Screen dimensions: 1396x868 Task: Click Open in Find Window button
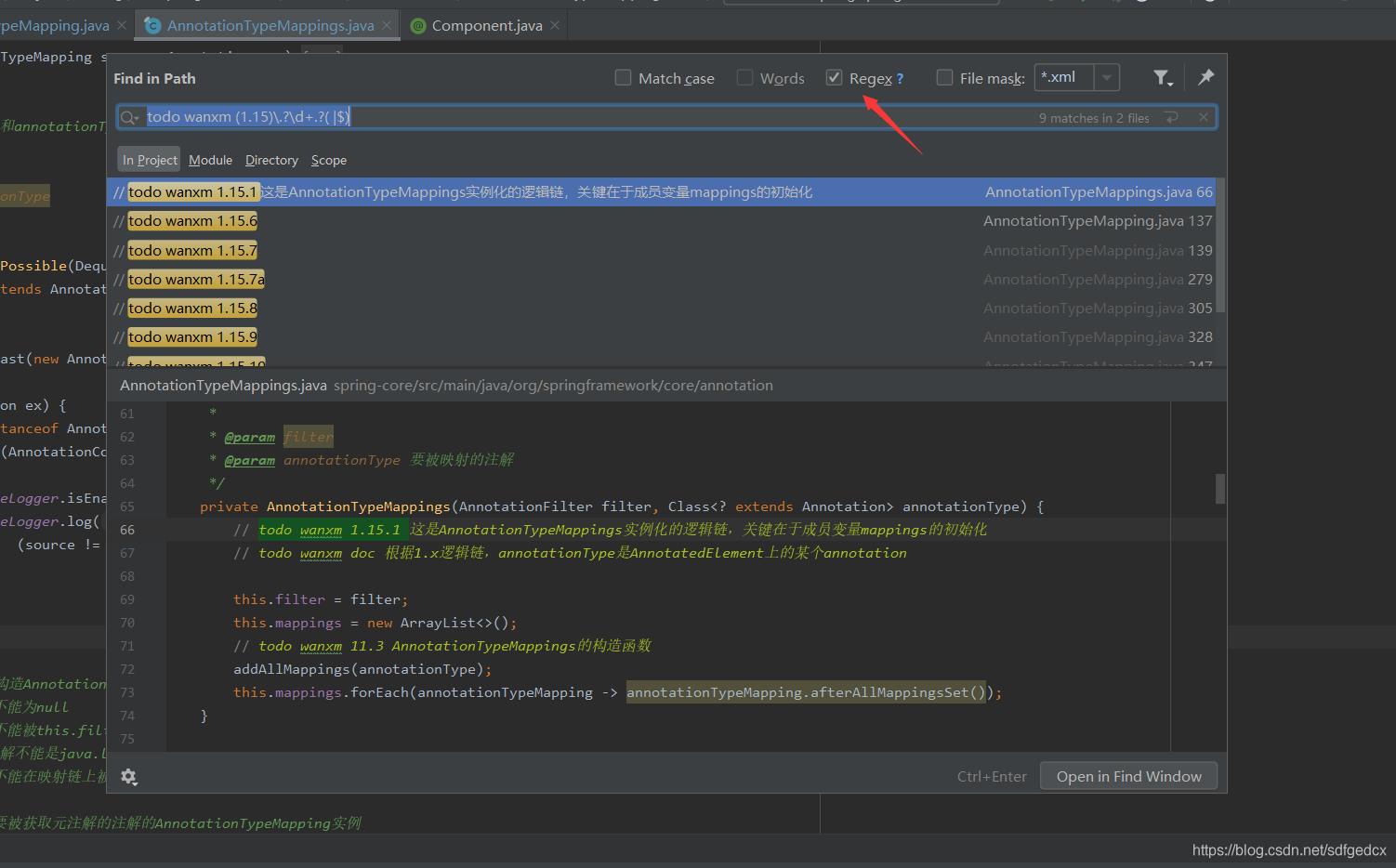tap(1128, 777)
